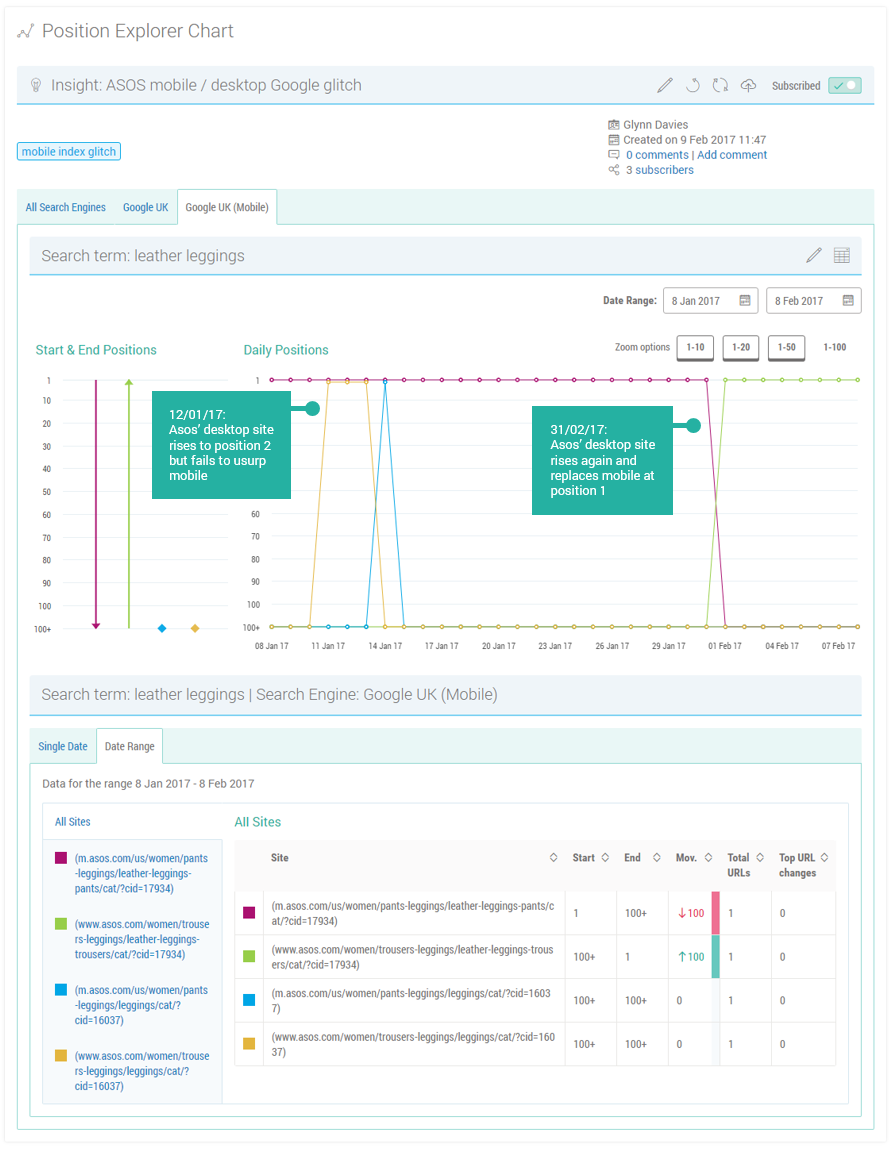Sort table by Site column
Viewport: 896px width, 1151px height.
554,858
